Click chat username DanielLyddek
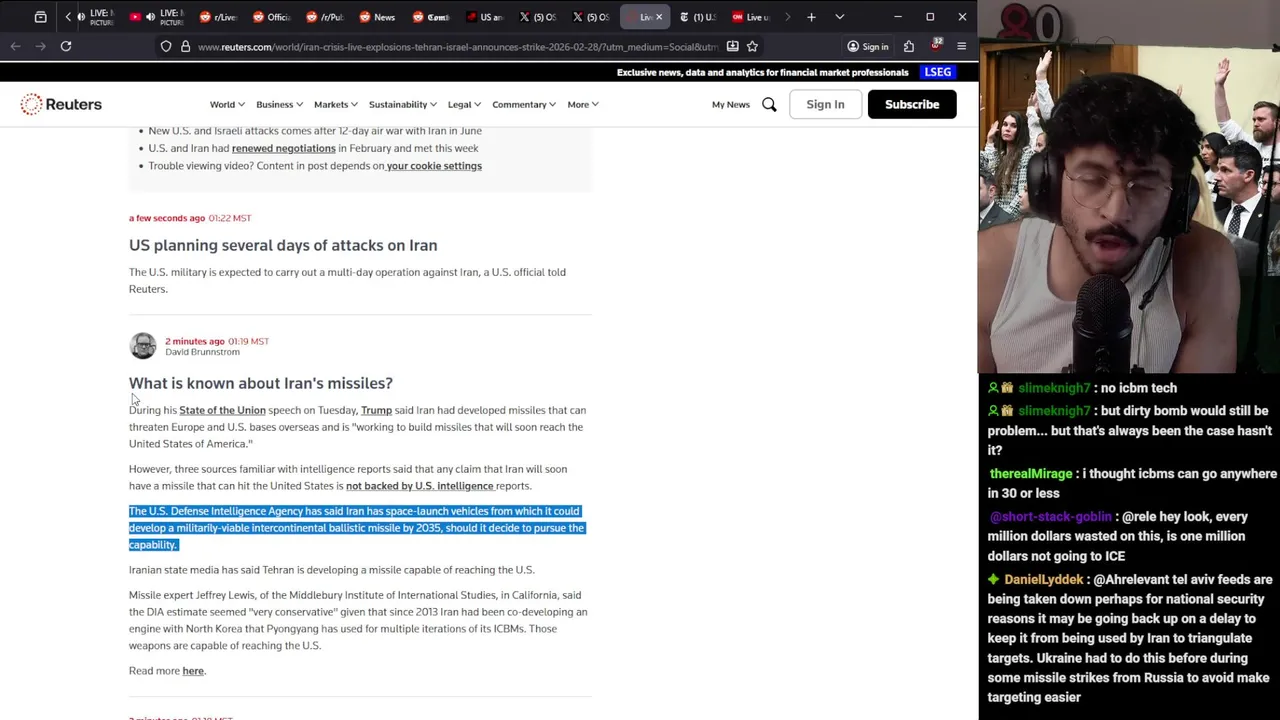1280x720 pixels. (x=1044, y=580)
